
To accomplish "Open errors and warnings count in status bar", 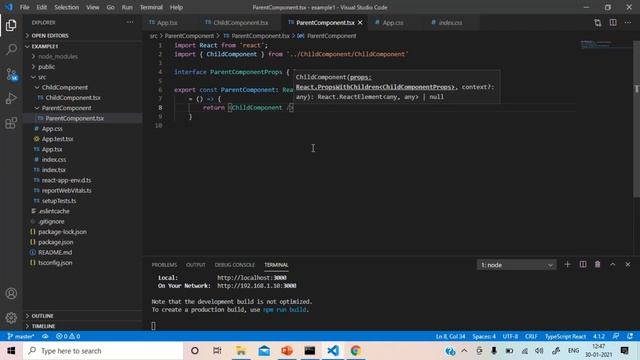I will pyautogui.click(x=68, y=336).
